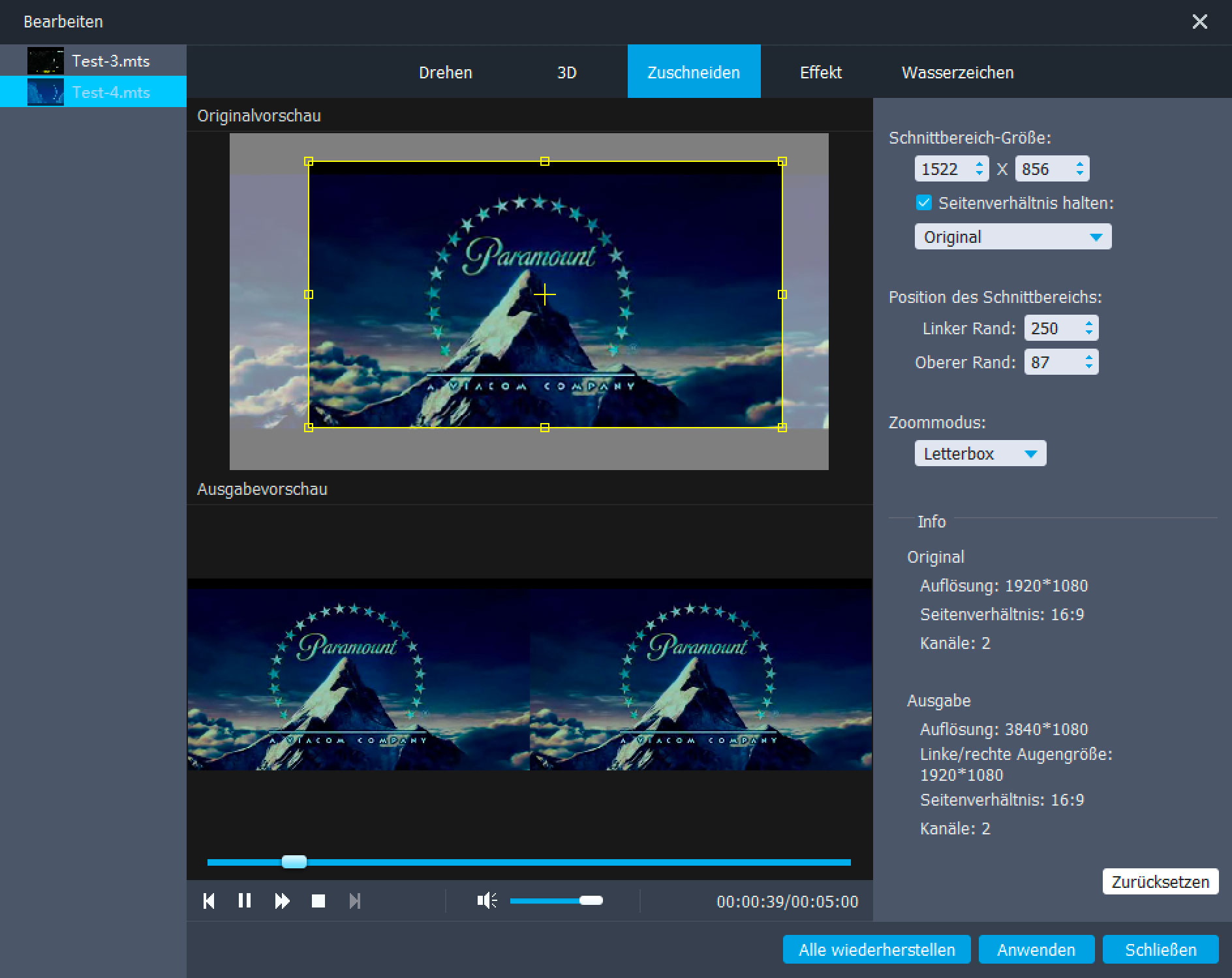Stop the video playback
Image resolution: width=1232 pixels, height=978 pixels.
(x=318, y=901)
